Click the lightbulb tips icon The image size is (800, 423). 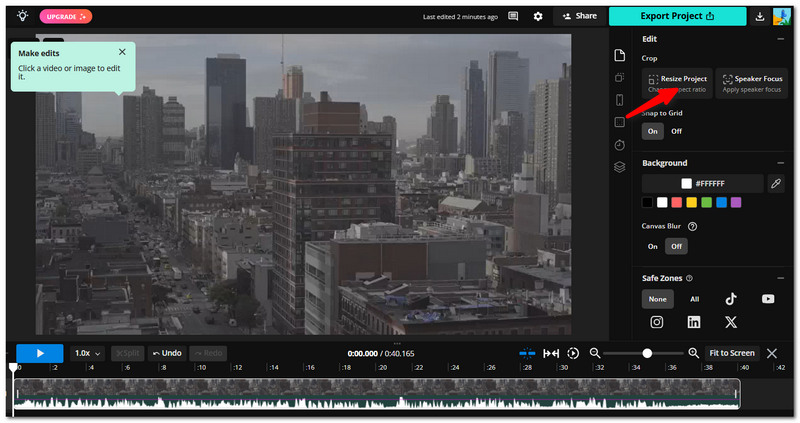click(x=22, y=16)
